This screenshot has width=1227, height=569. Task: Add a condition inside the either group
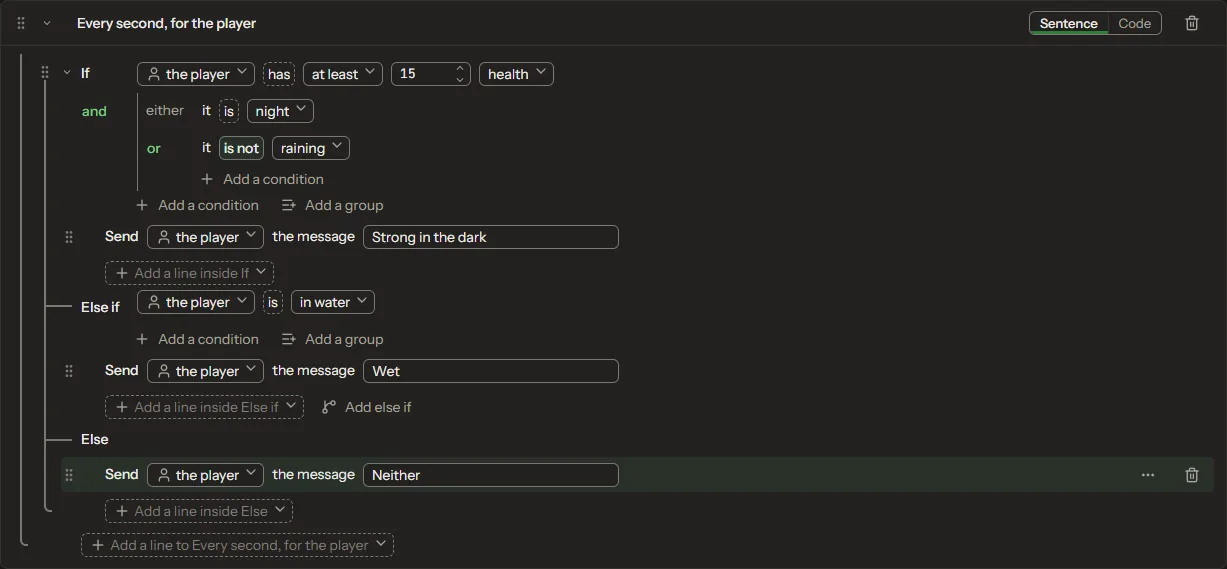click(x=263, y=179)
